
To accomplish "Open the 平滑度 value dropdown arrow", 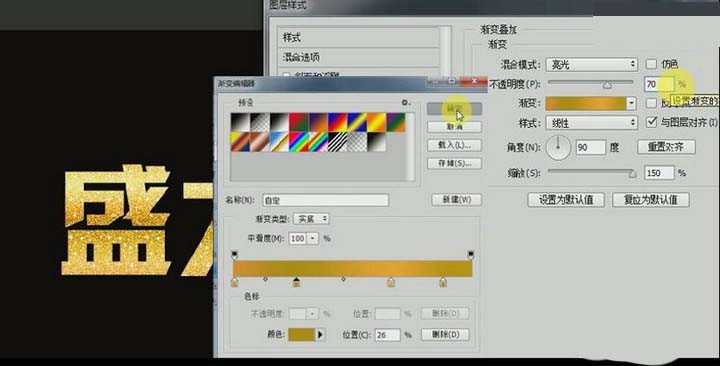I will point(313,238).
